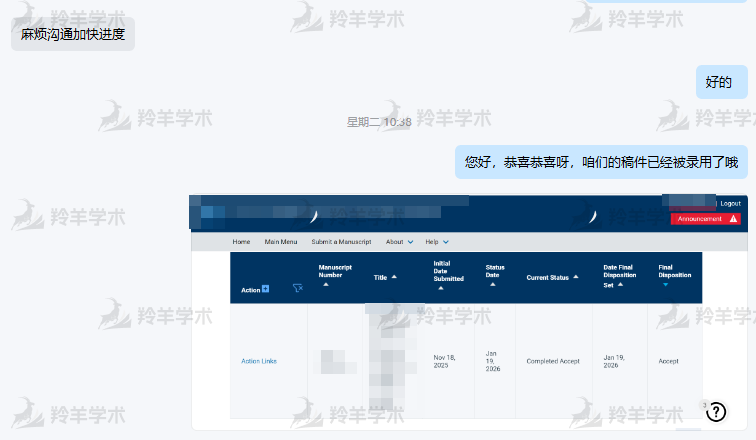Sort by Status Date arrow
756x440 pixels.
[492, 284]
